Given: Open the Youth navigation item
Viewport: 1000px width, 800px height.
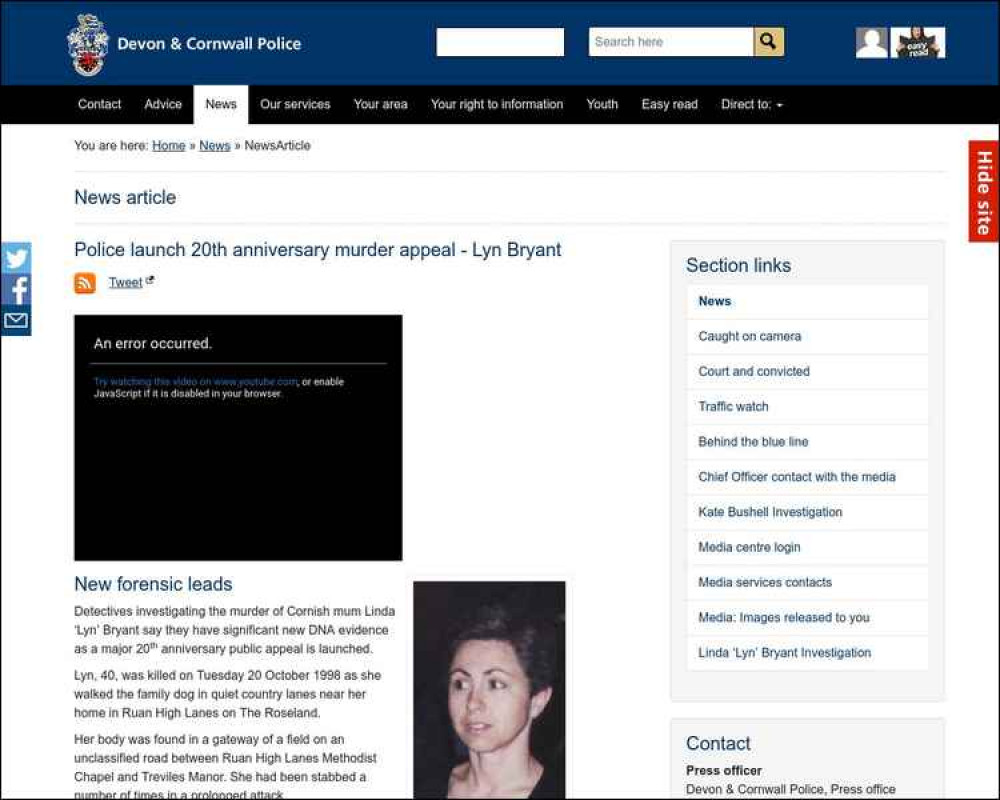Looking at the screenshot, I should [602, 104].
